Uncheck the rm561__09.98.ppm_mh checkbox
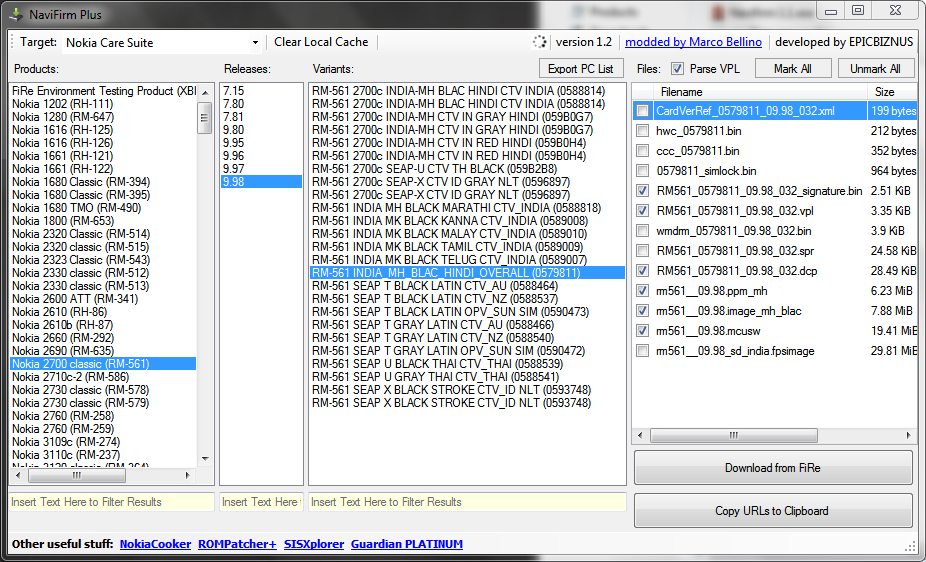The width and height of the screenshot is (926, 562). (643, 290)
